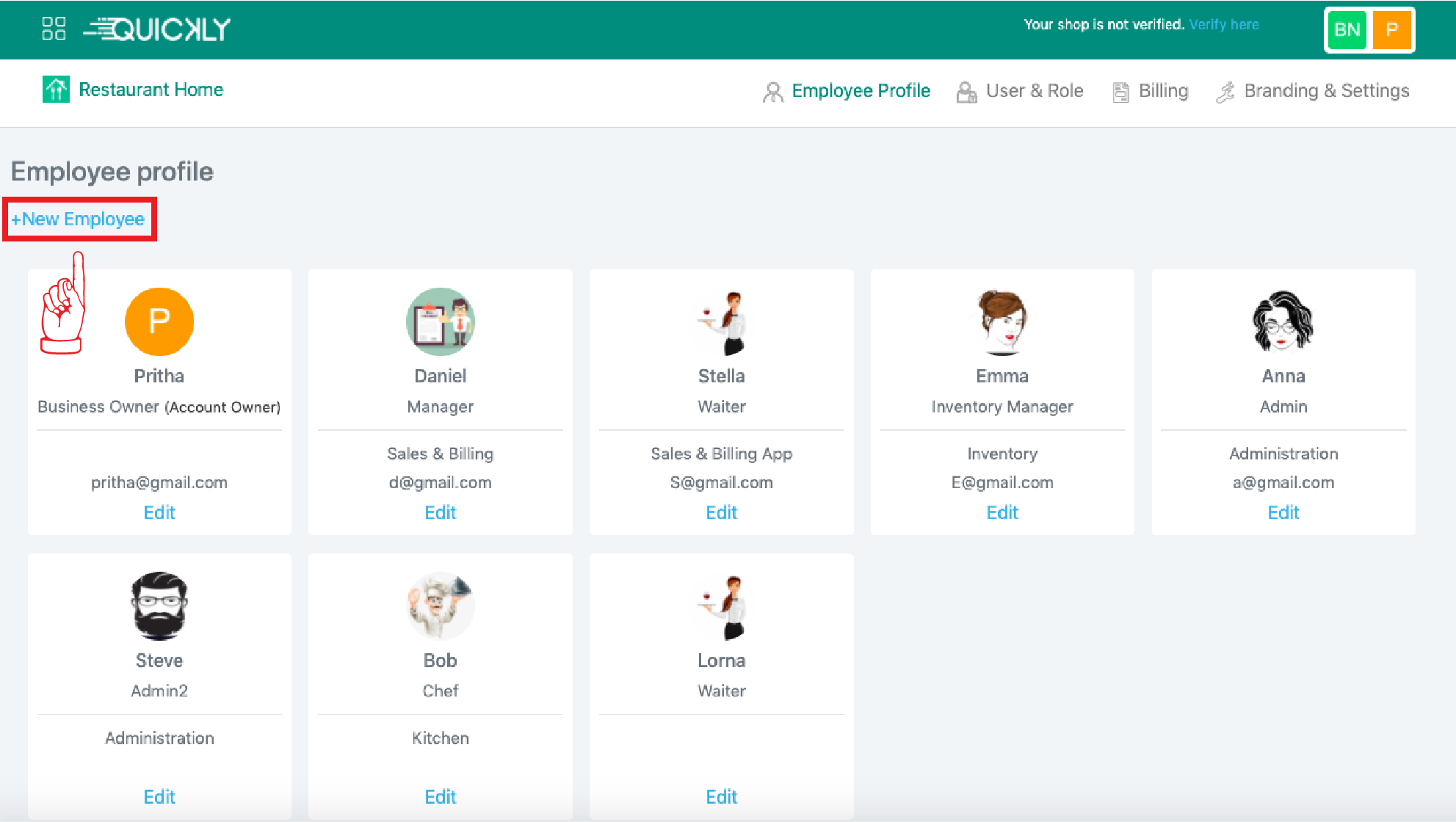
Task: Click Verify here to verify the shop
Action: pyautogui.click(x=1224, y=24)
